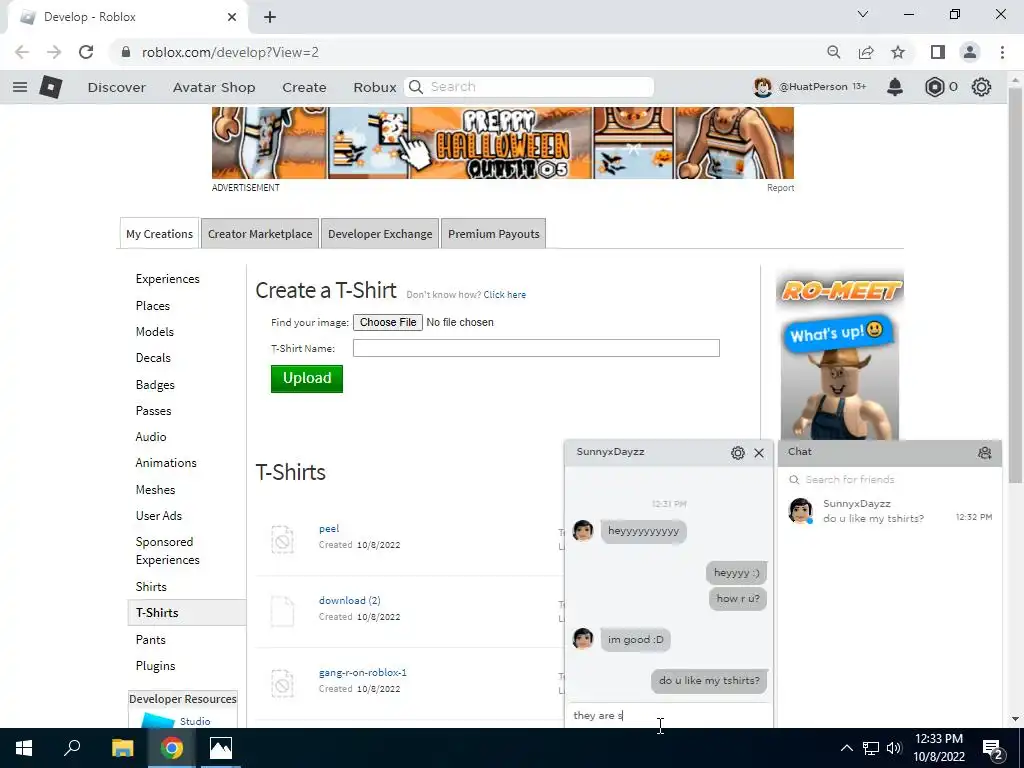The height and width of the screenshot is (768, 1024).
Task: Open the Studio link under Developer Resources
Action: pyautogui.click(x=195, y=721)
